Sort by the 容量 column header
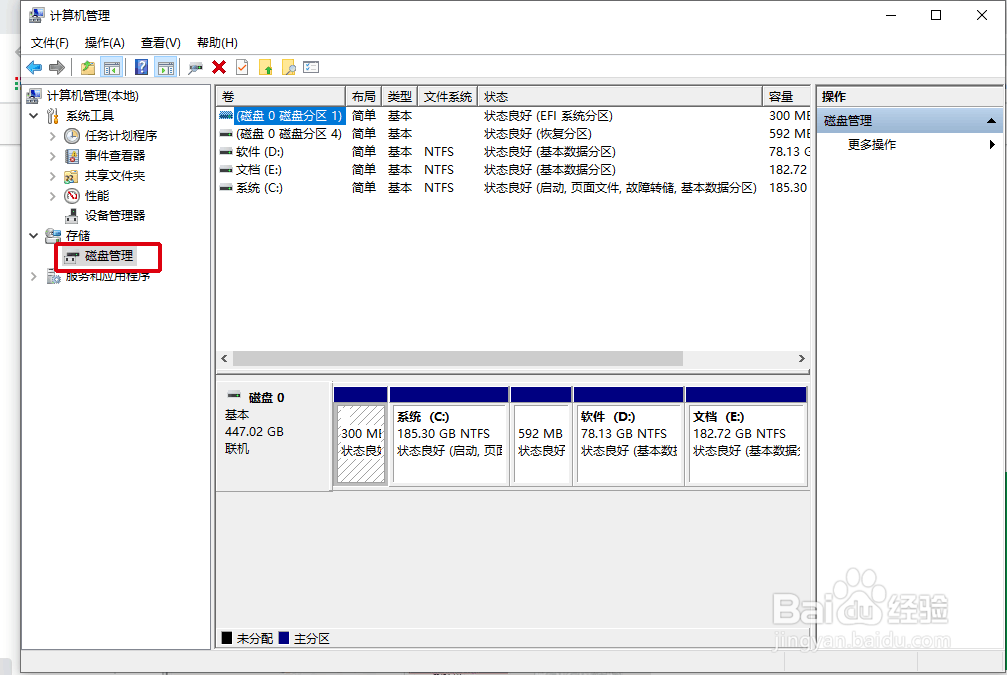Viewport: 1007px width, 675px height. coord(787,96)
